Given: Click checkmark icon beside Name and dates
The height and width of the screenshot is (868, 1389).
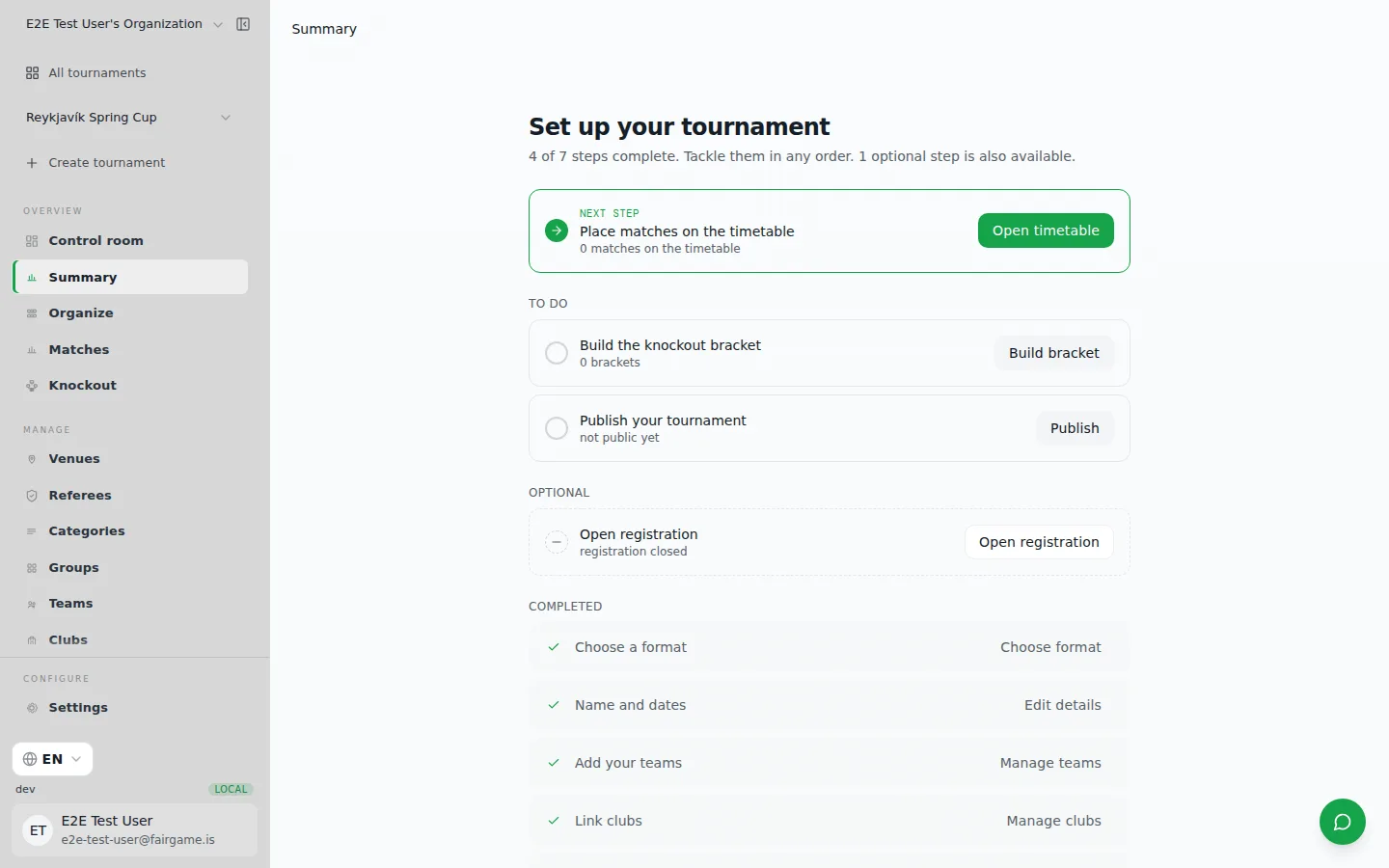Looking at the screenshot, I should pos(554,705).
